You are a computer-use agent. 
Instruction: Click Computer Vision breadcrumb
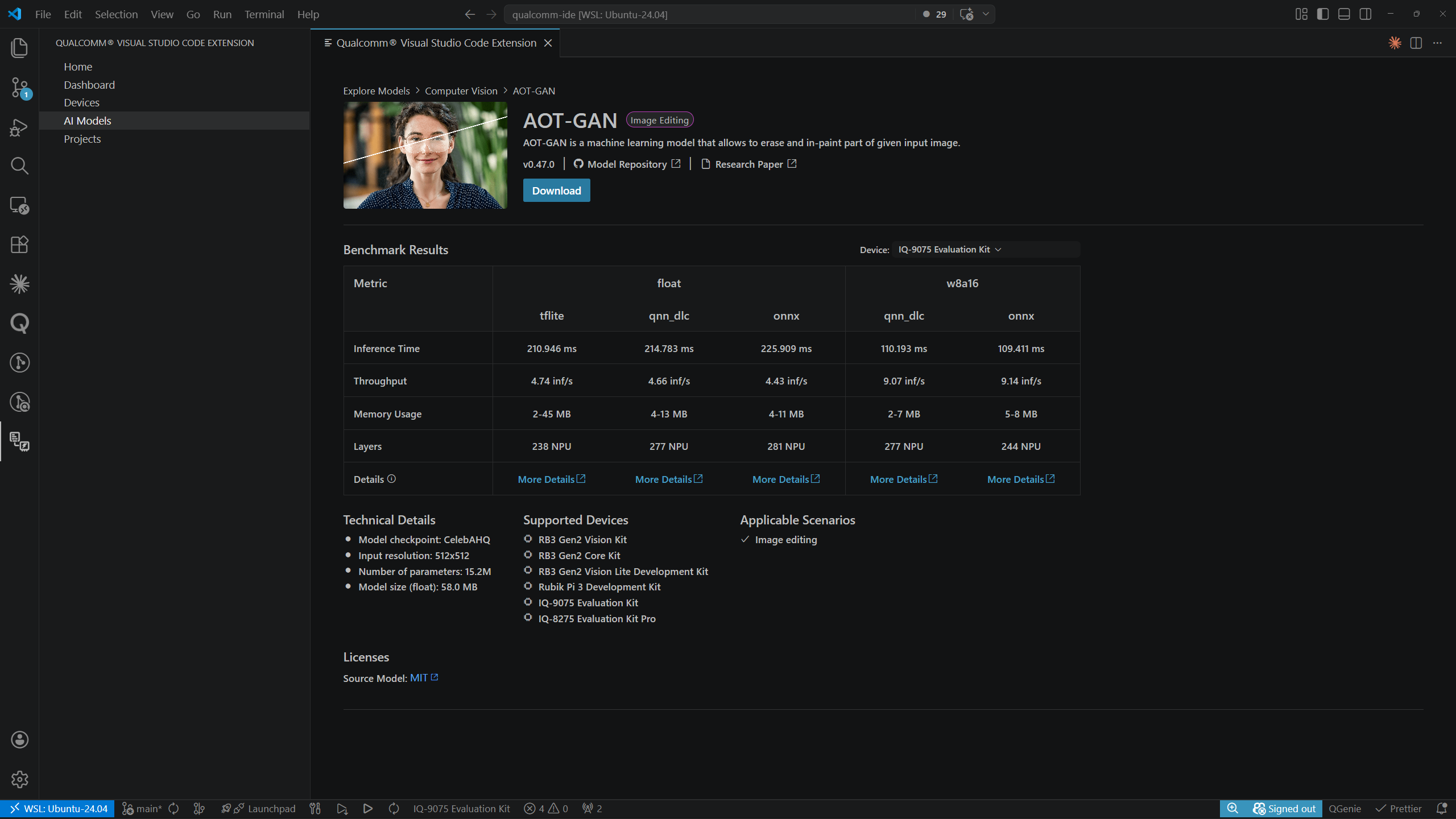coord(461,91)
